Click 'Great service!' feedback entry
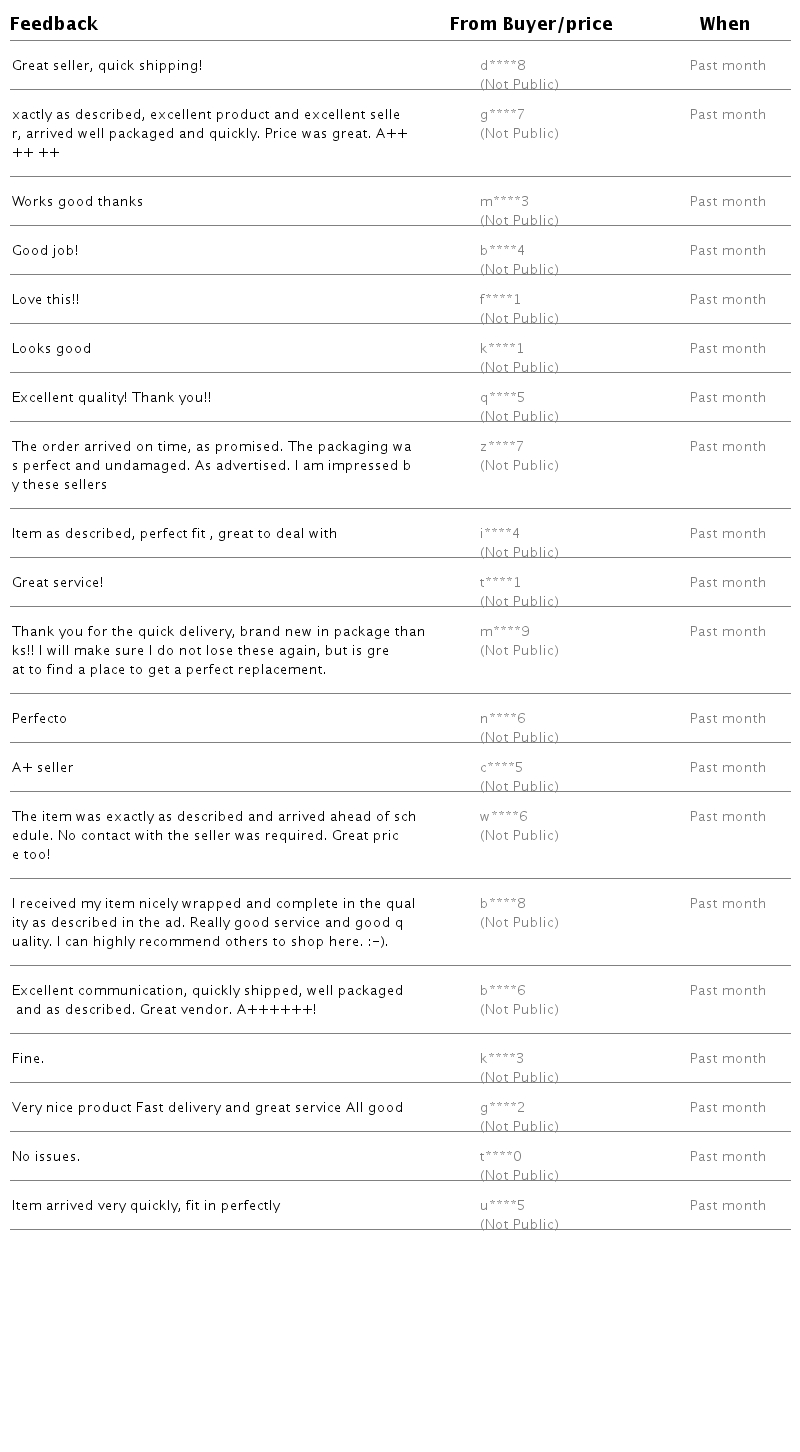 click(57, 583)
